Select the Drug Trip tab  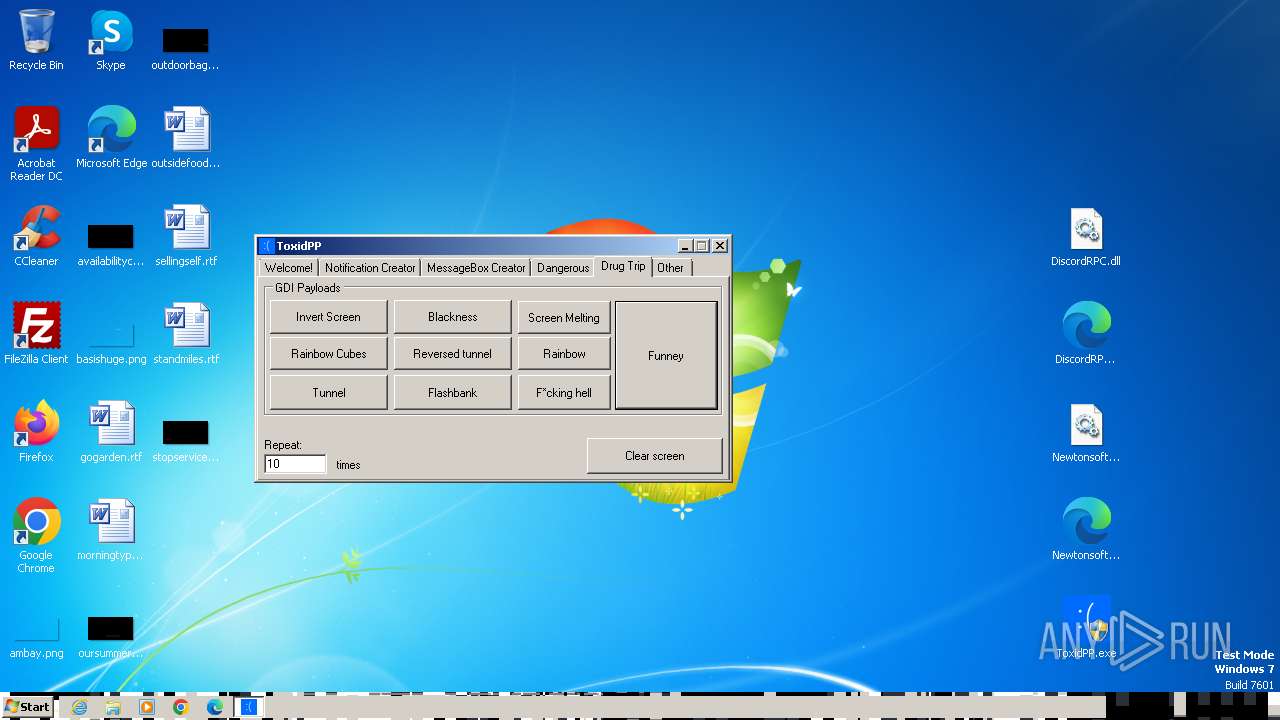click(x=623, y=266)
